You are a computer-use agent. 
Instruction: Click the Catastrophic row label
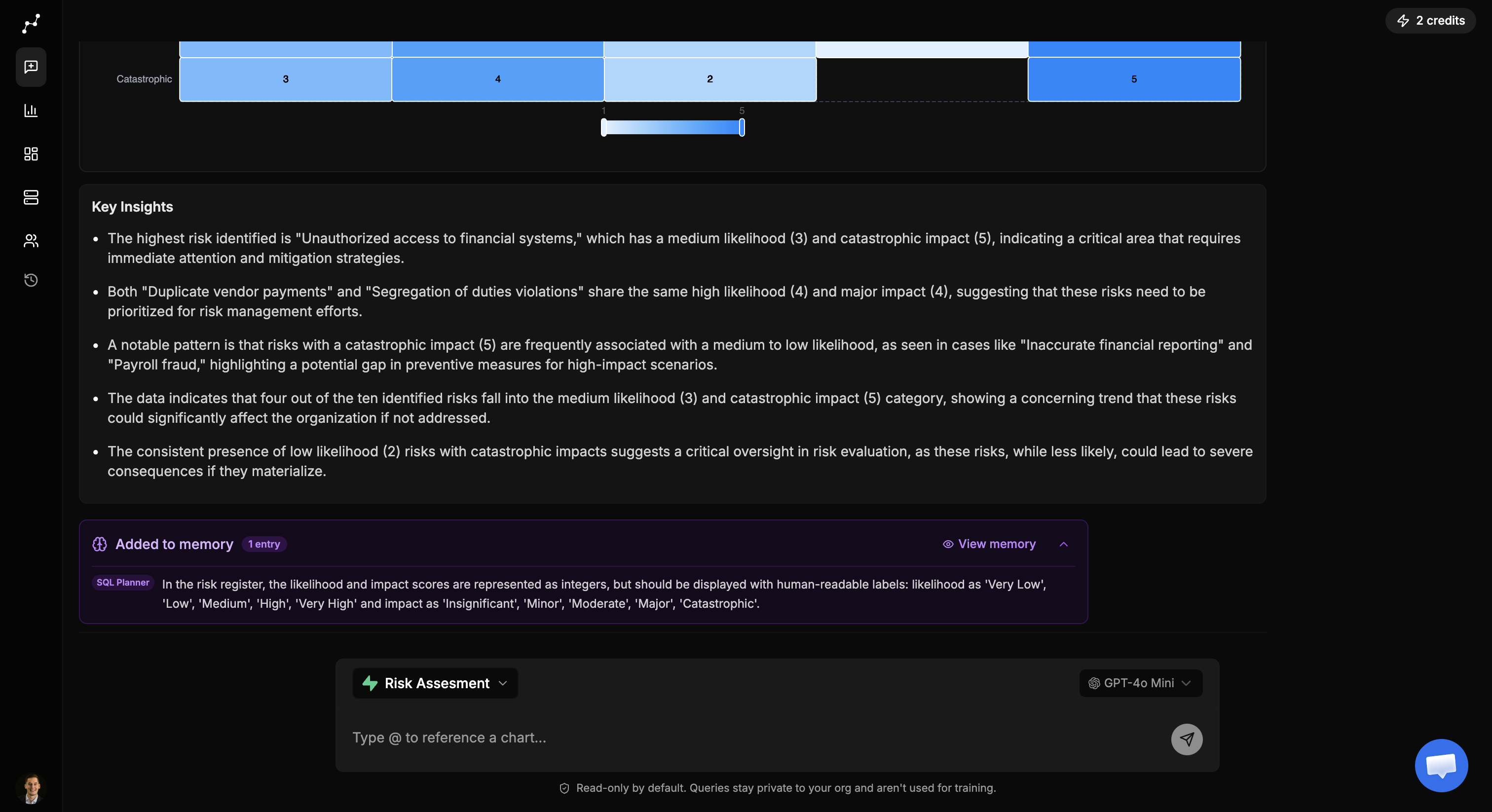(144, 79)
